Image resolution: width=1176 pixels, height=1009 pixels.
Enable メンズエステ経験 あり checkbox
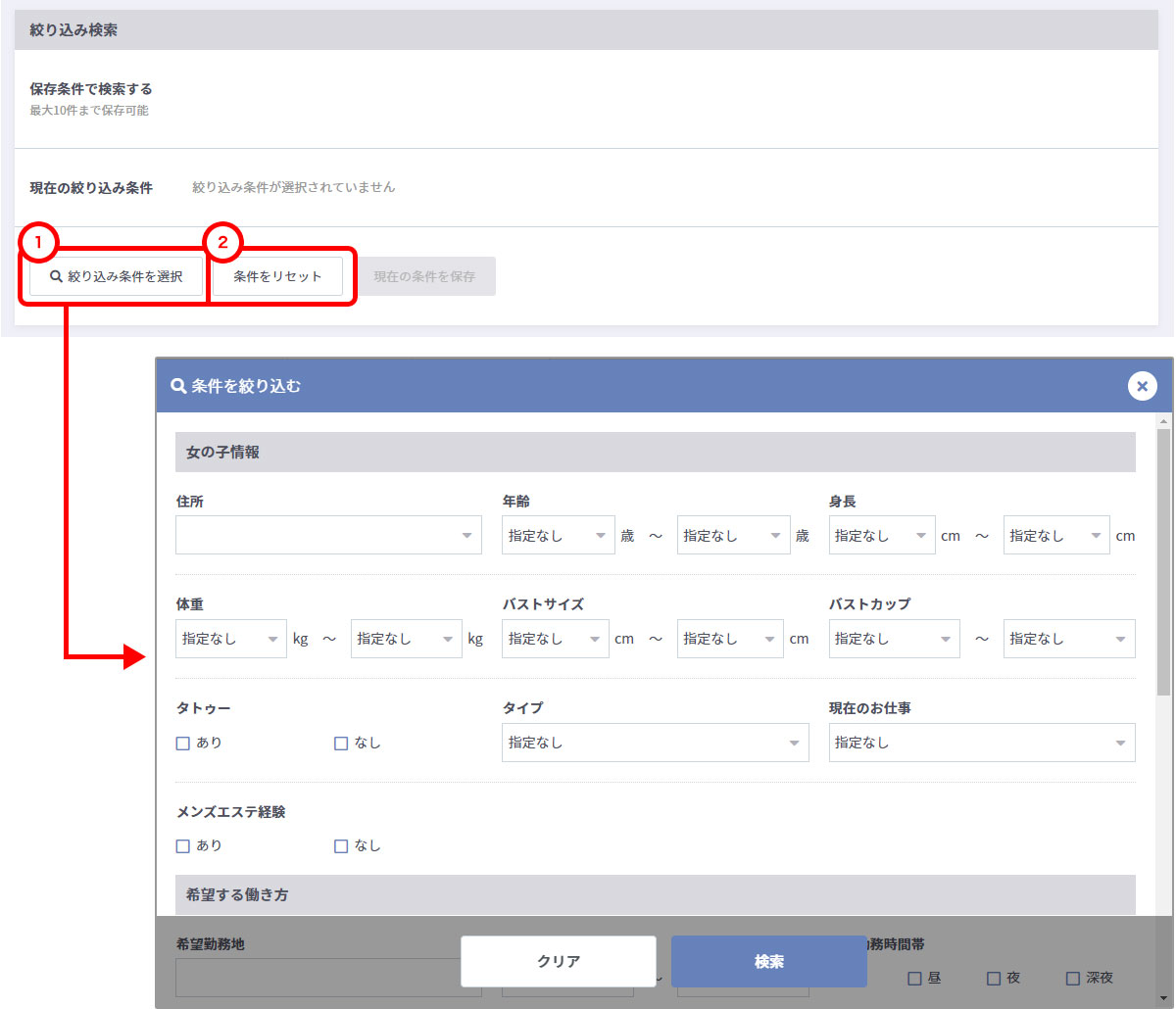pos(183,846)
